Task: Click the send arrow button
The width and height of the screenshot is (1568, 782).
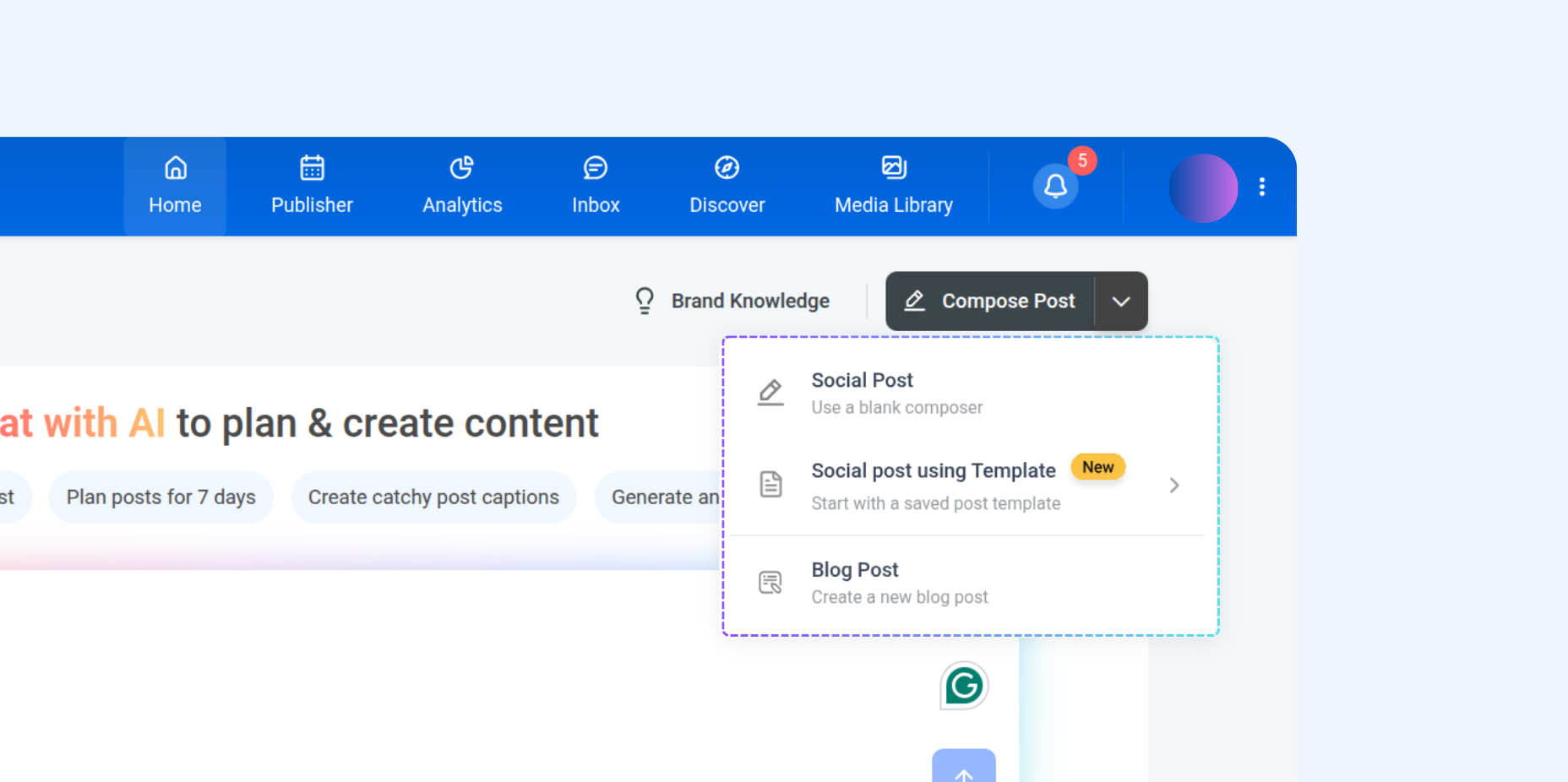Action: (964, 767)
